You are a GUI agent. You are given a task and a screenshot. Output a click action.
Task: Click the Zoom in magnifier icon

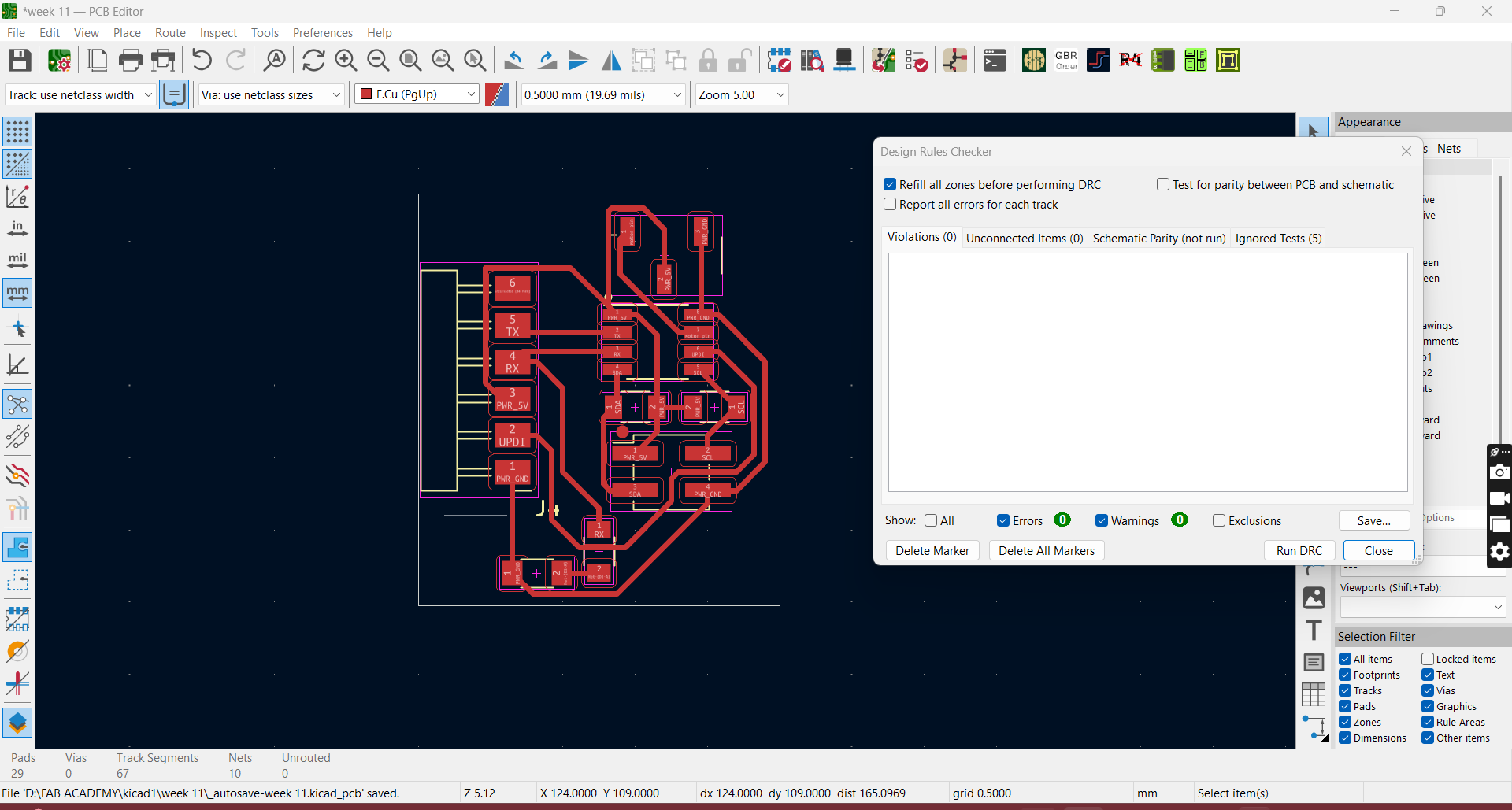pyautogui.click(x=346, y=61)
